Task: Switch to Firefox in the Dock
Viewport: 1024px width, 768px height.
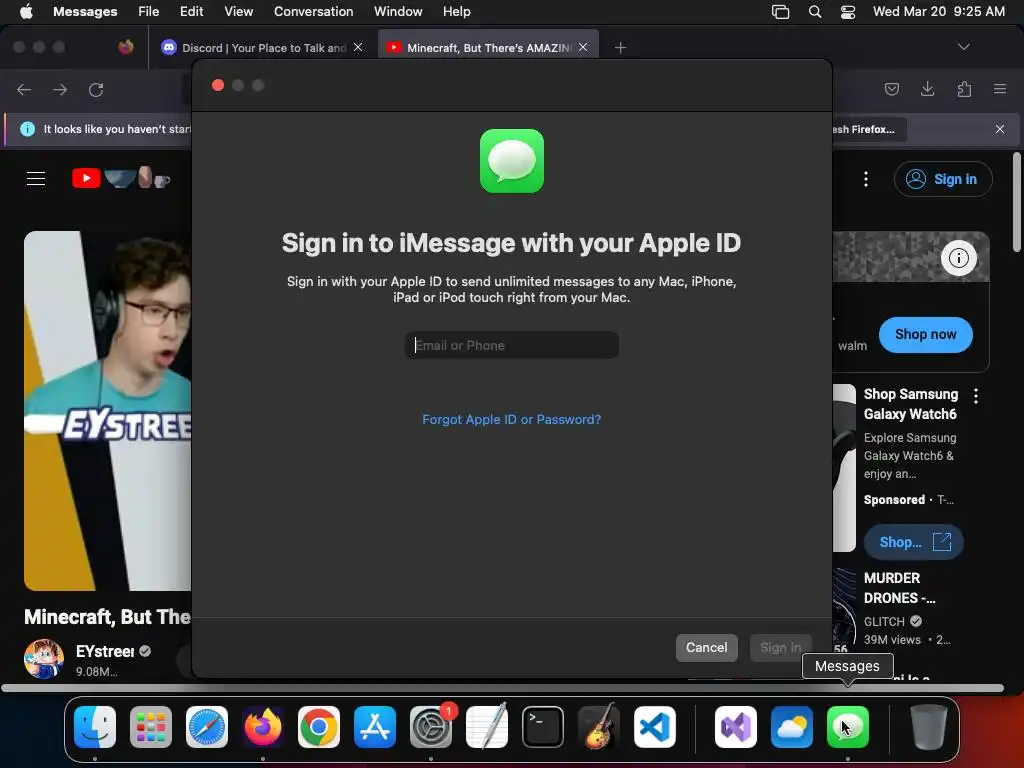Action: tap(263, 727)
